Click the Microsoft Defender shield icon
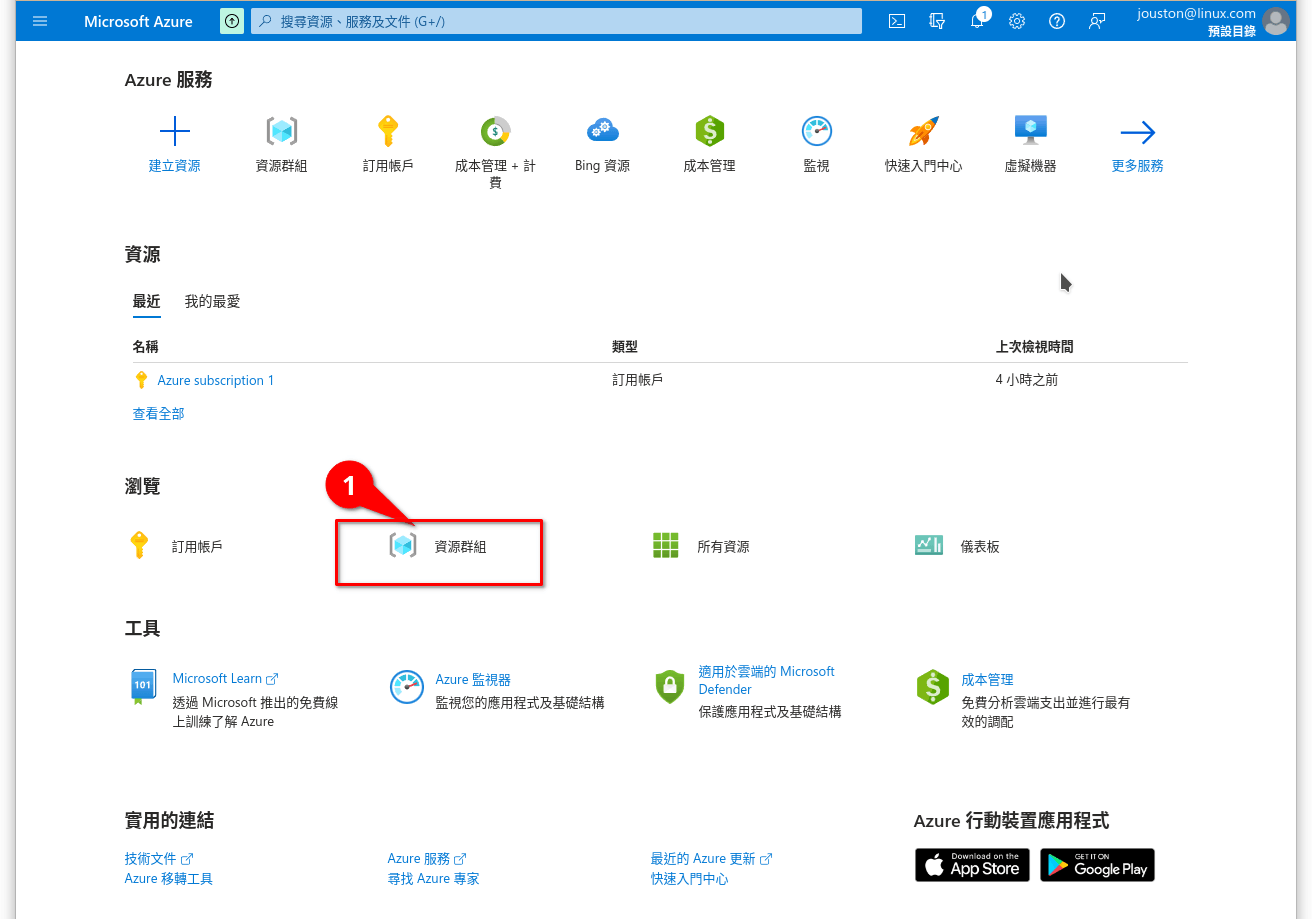Viewport: 1312px width, 919px height. (669, 687)
